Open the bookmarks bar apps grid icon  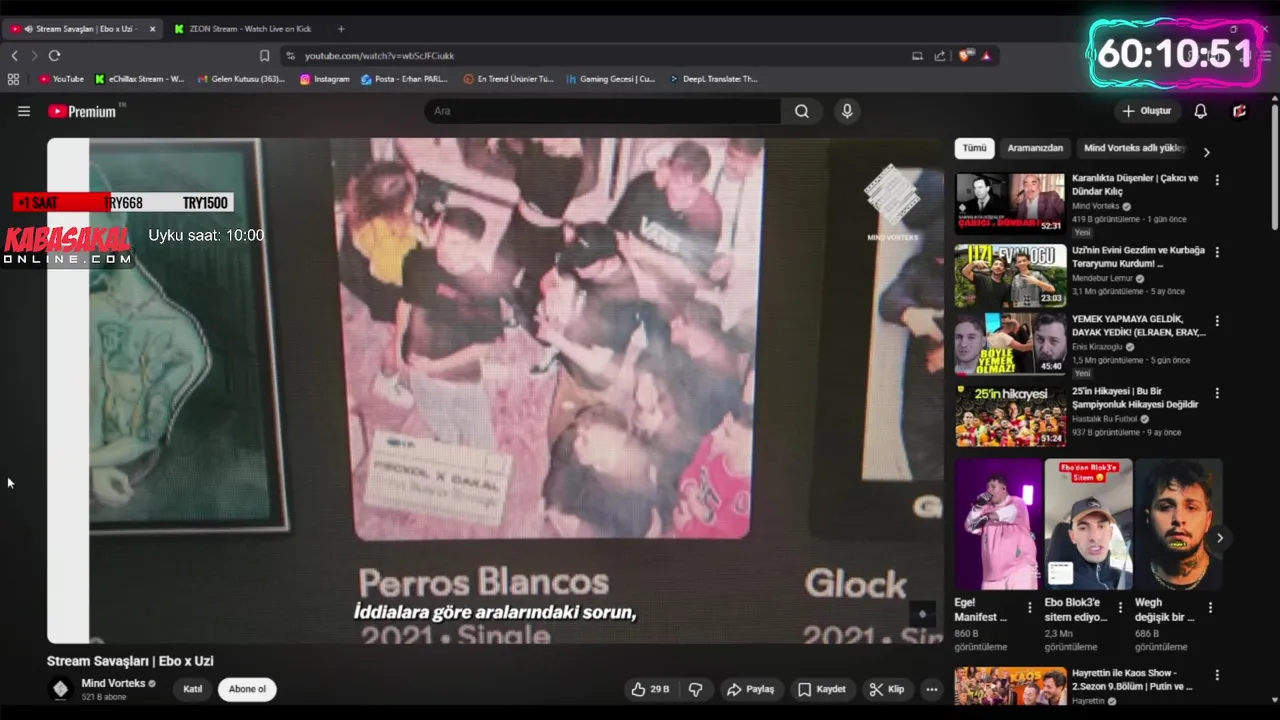pos(13,79)
